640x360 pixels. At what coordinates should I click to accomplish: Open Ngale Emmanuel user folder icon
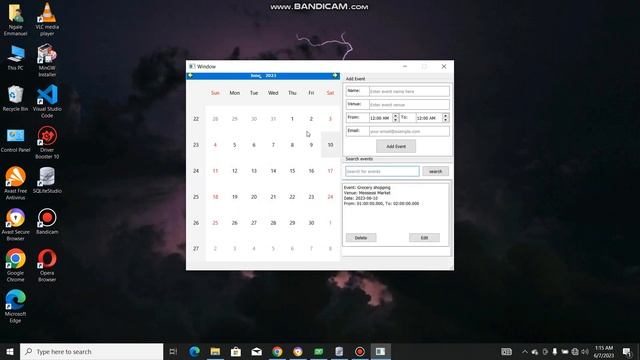point(16,19)
